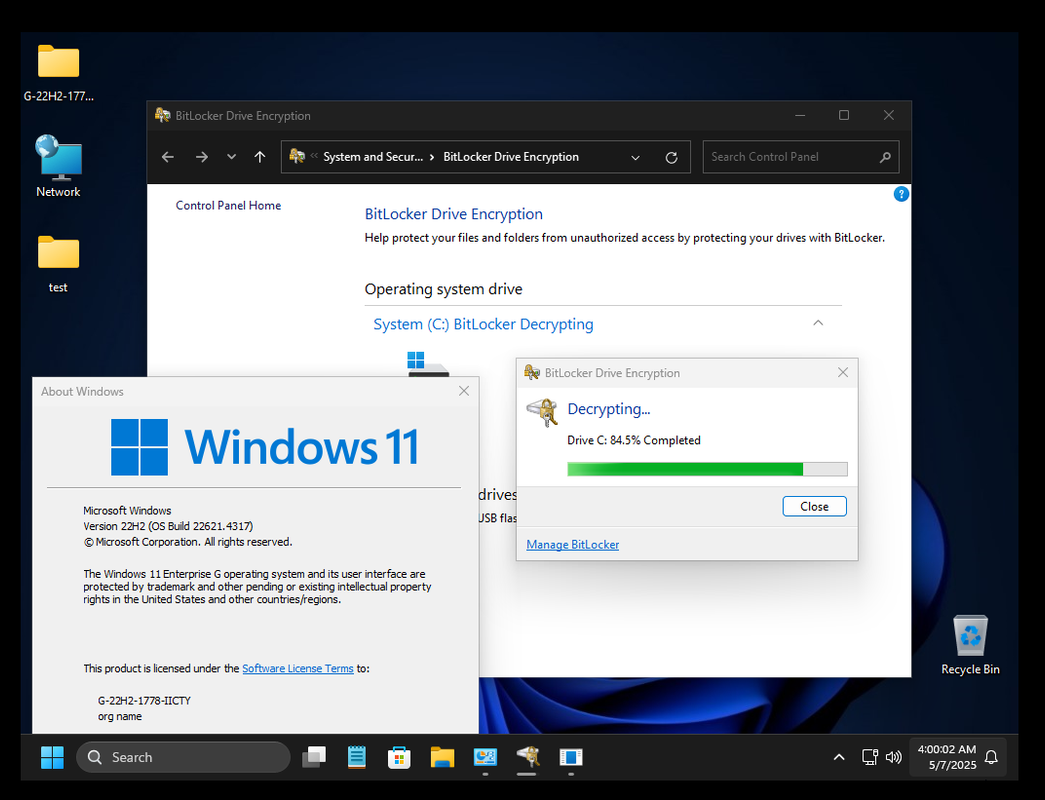Click the address bar BitLocker key icon
Image resolution: width=1045 pixels, height=800 pixels.
pos(297,156)
